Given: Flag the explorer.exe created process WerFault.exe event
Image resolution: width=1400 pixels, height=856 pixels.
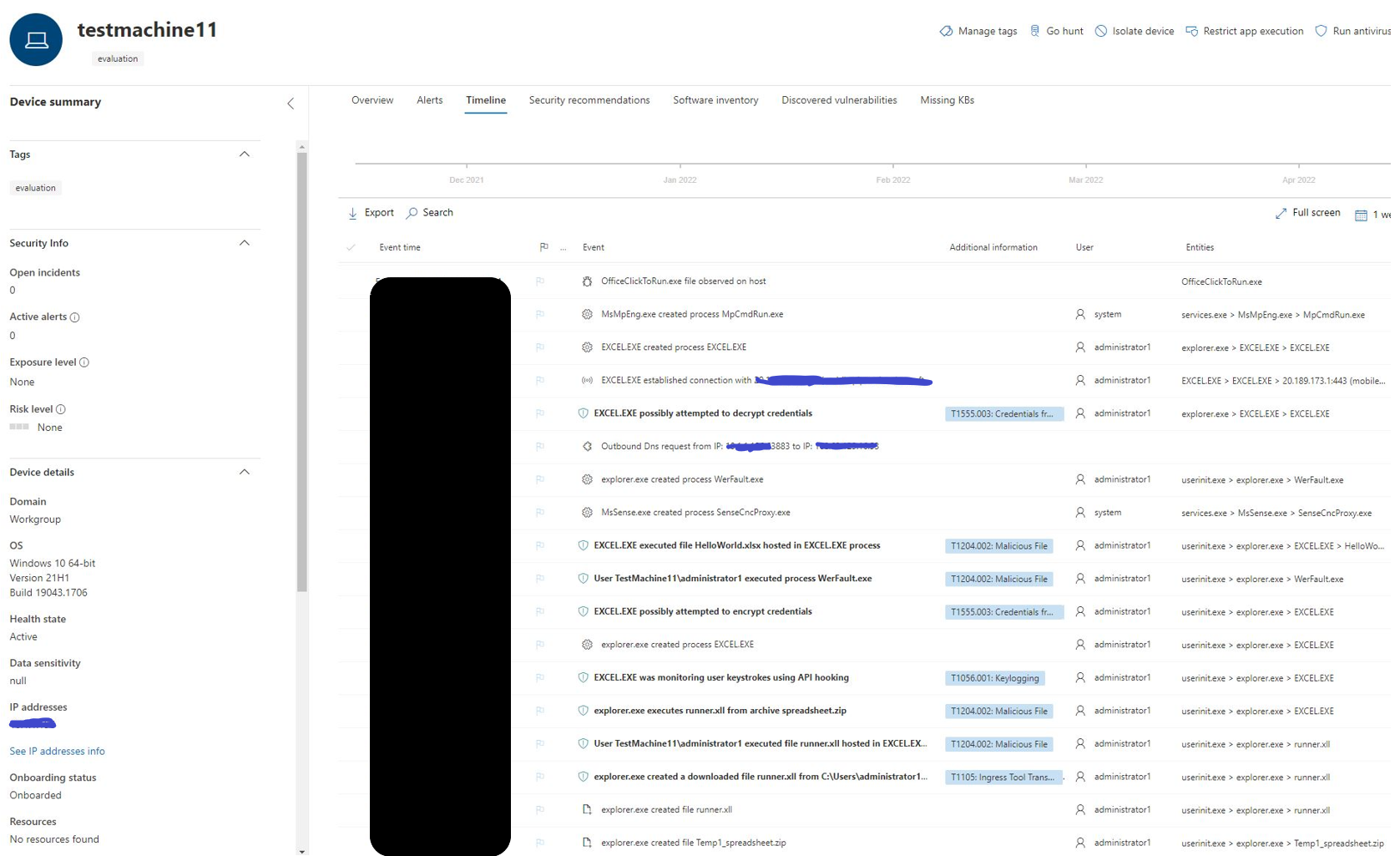Looking at the screenshot, I should (x=540, y=479).
